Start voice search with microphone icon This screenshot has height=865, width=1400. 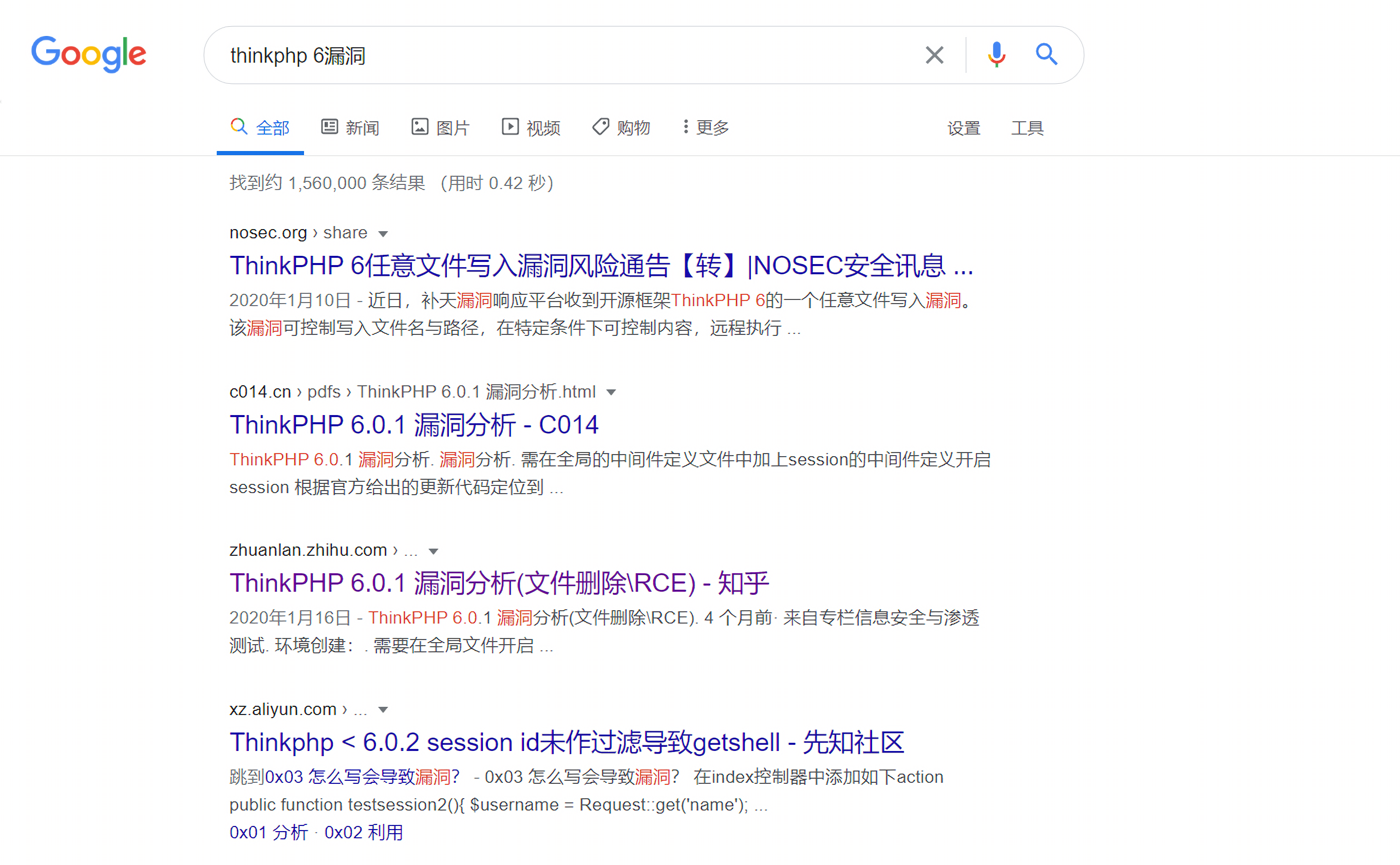pyautogui.click(x=996, y=55)
